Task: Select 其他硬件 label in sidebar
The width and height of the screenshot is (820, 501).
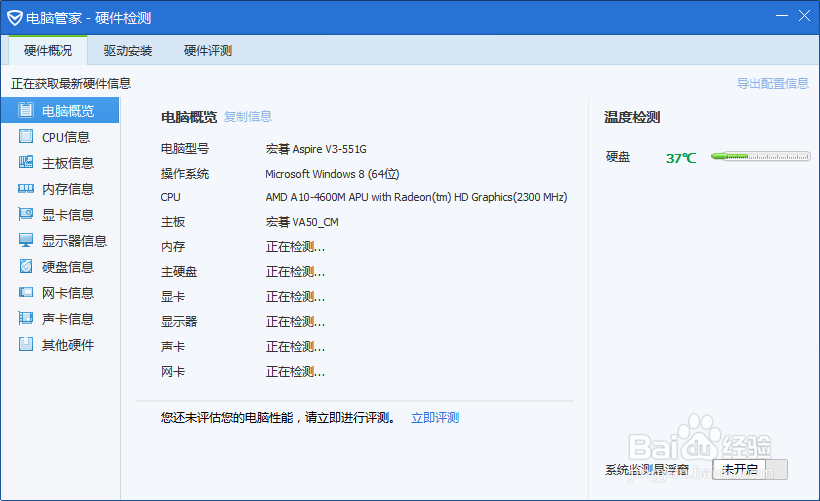Action: [x=68, y=345]
